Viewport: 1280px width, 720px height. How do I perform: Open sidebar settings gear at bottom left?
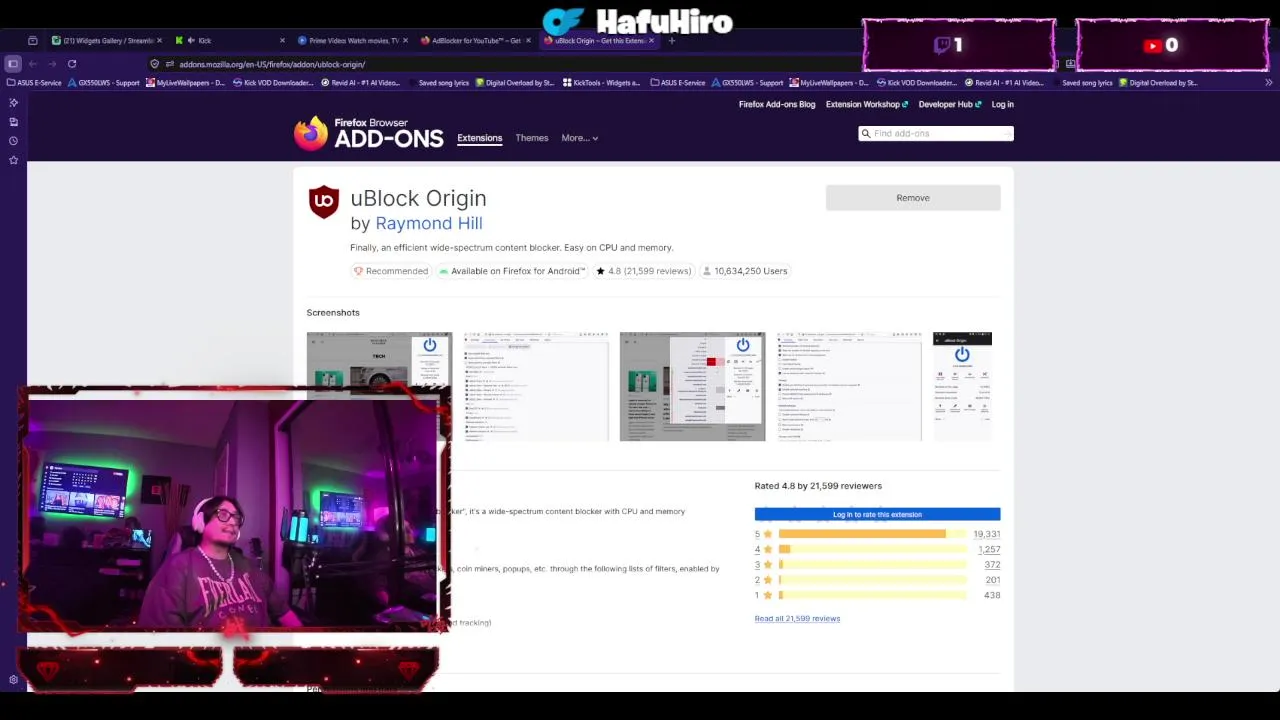(x=13, y=680)
